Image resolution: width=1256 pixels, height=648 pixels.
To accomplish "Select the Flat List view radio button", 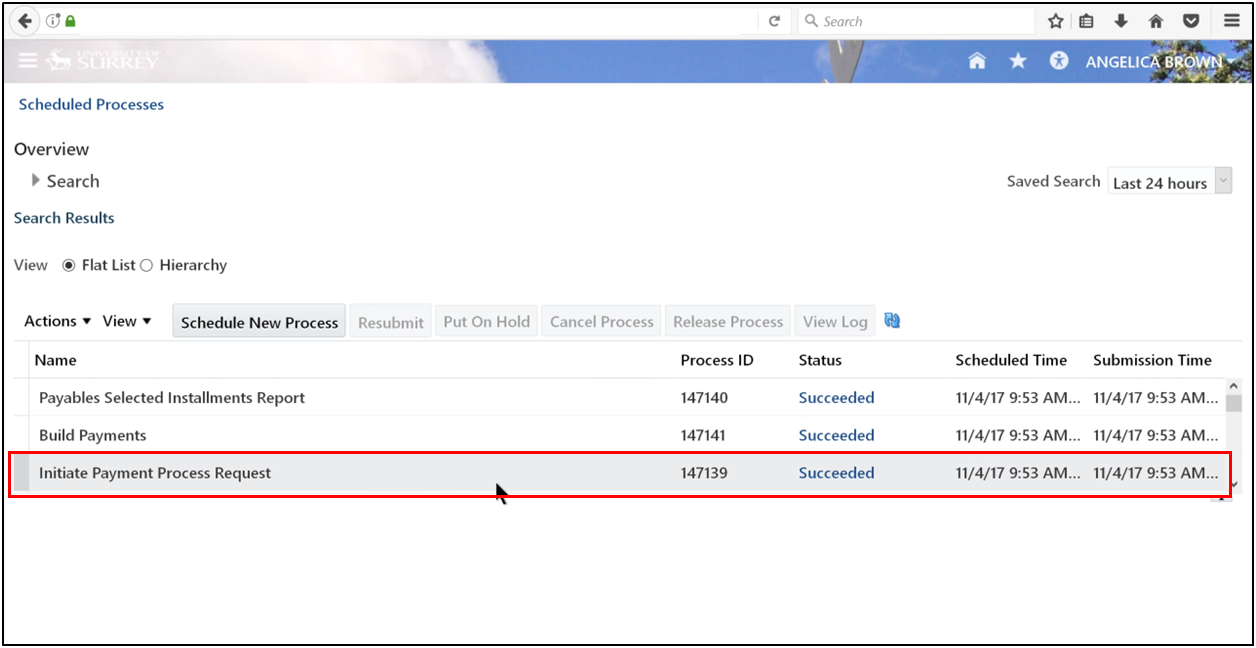I will tap(68, 265).
